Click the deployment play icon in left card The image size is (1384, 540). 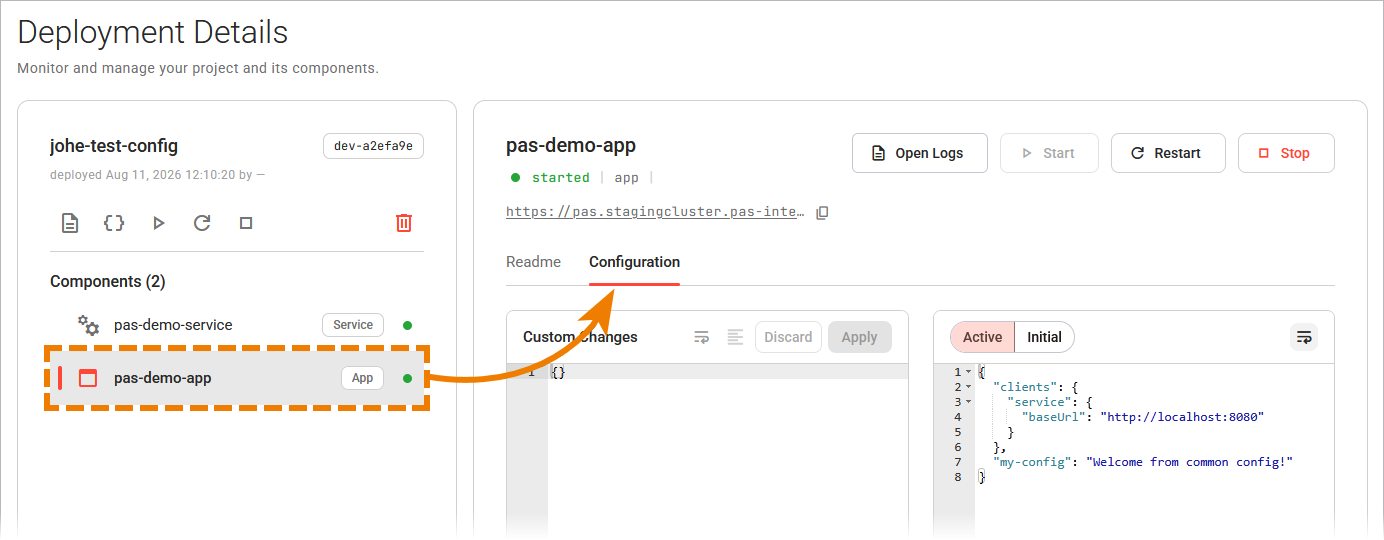click(x=158, y=223)
